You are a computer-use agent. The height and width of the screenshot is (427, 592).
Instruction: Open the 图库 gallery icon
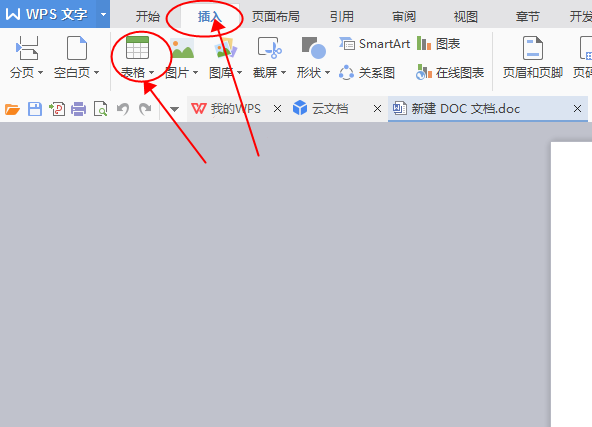tap(225, 48)
